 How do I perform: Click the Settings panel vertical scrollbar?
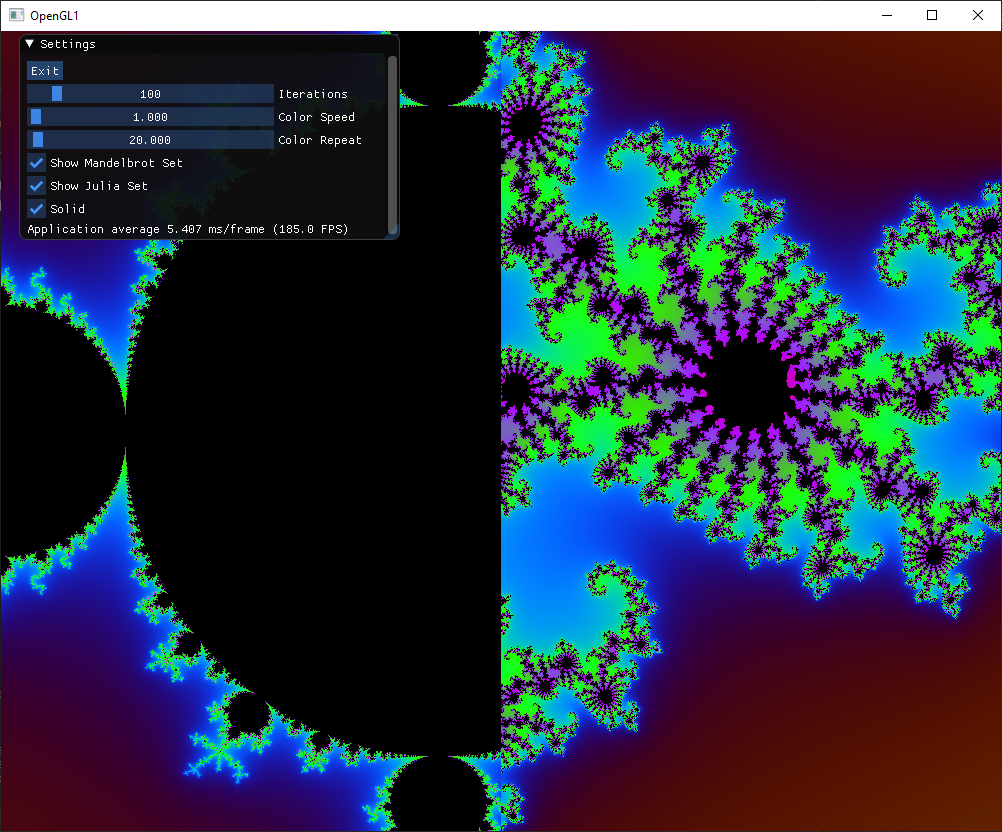click(x=392, y=140)
